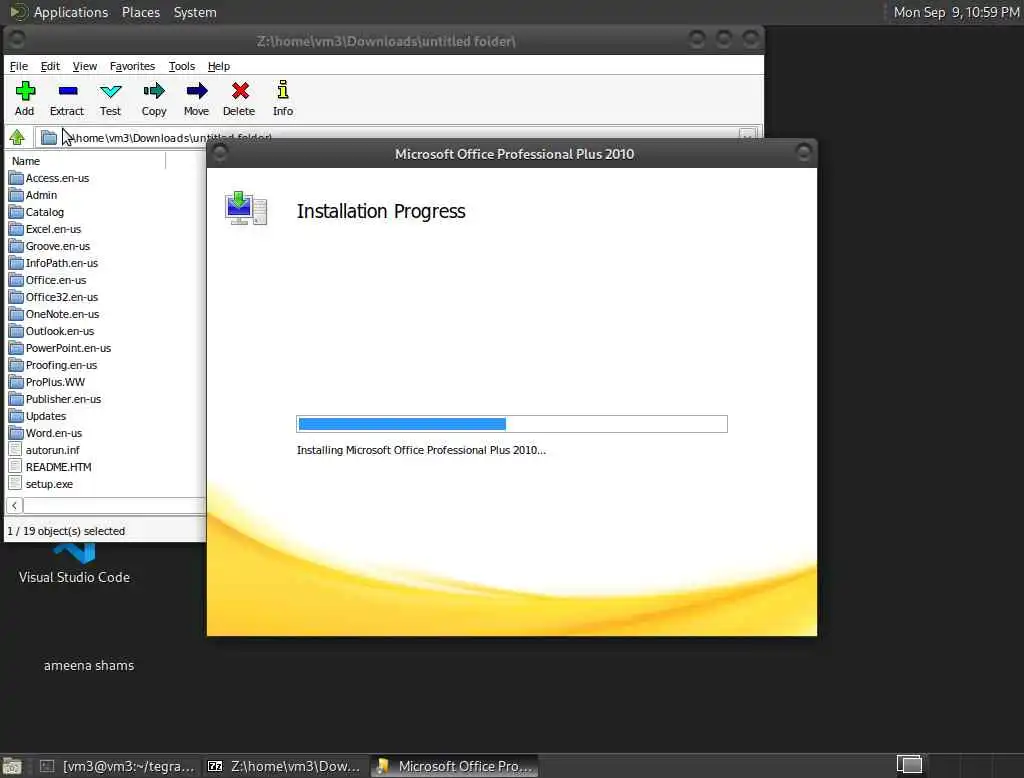Click the Add toolbar icon in 7-Zip

click(25, 98)
